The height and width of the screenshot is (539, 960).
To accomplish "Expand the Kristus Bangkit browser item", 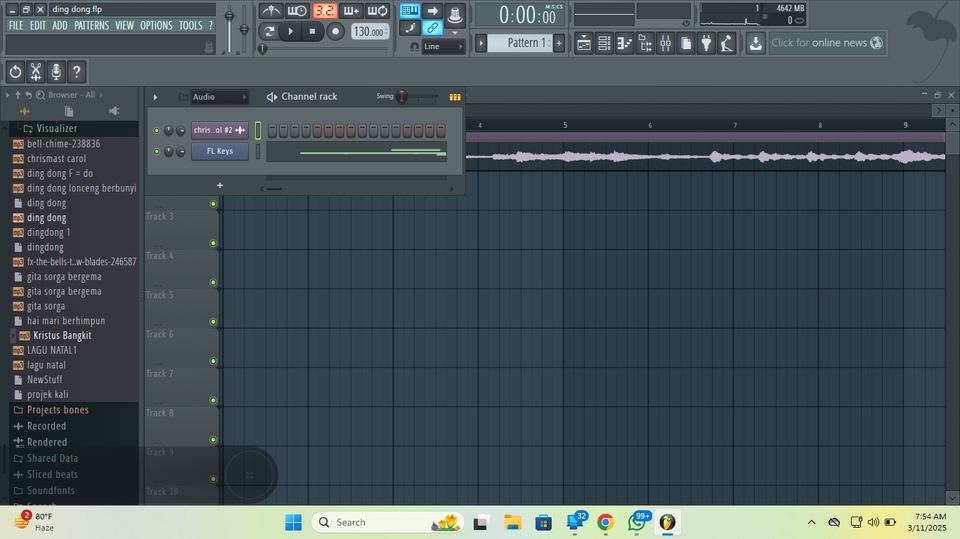I will [x=13, y=336].
